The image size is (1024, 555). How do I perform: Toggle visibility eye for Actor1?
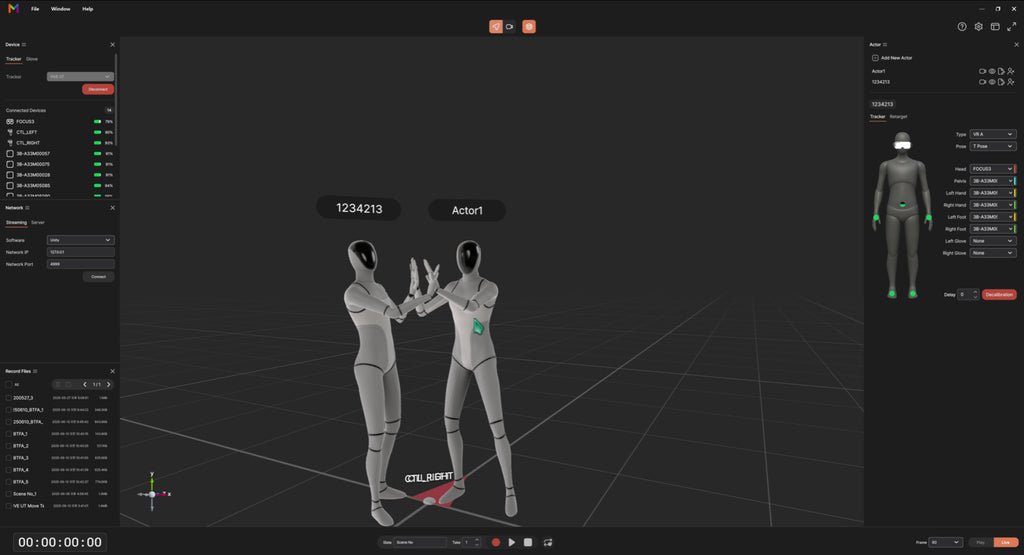pyautogui.click(x=992, y=71)
